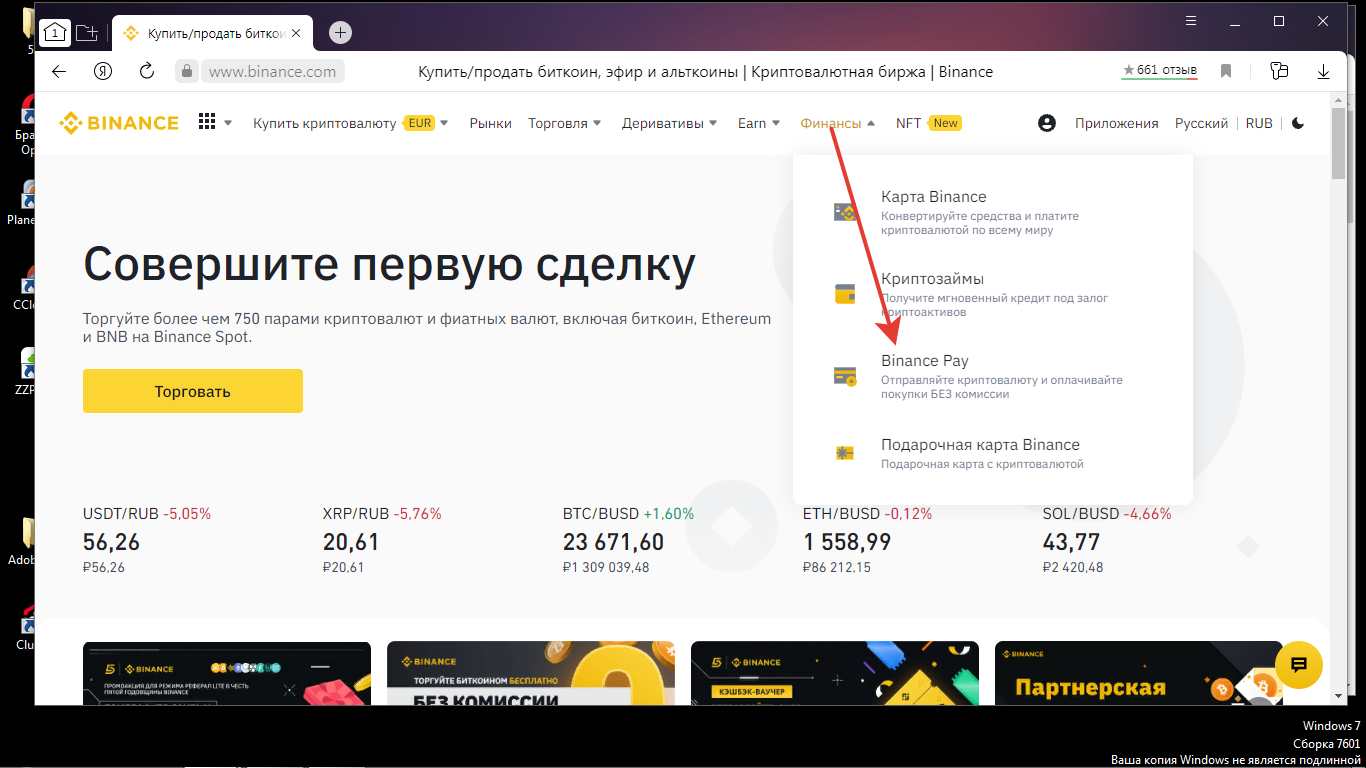The width and height of the screenshot is (1366, 768).
Task: Open the Binance products grid icon
Action: (x=207, y=122)
